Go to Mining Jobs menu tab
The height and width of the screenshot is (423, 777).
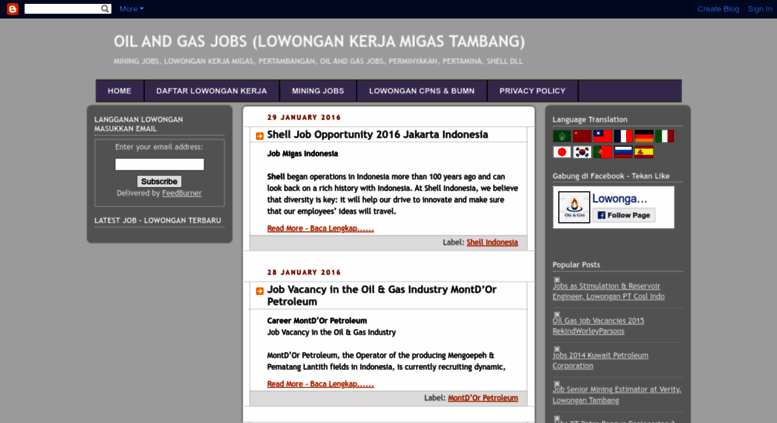[x=317, y=91]
